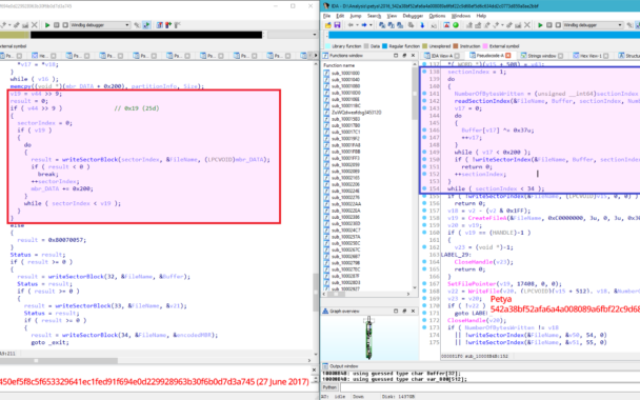
Task: Close the Pseudocode-A tab with red X
Action: tap(508, 56)
